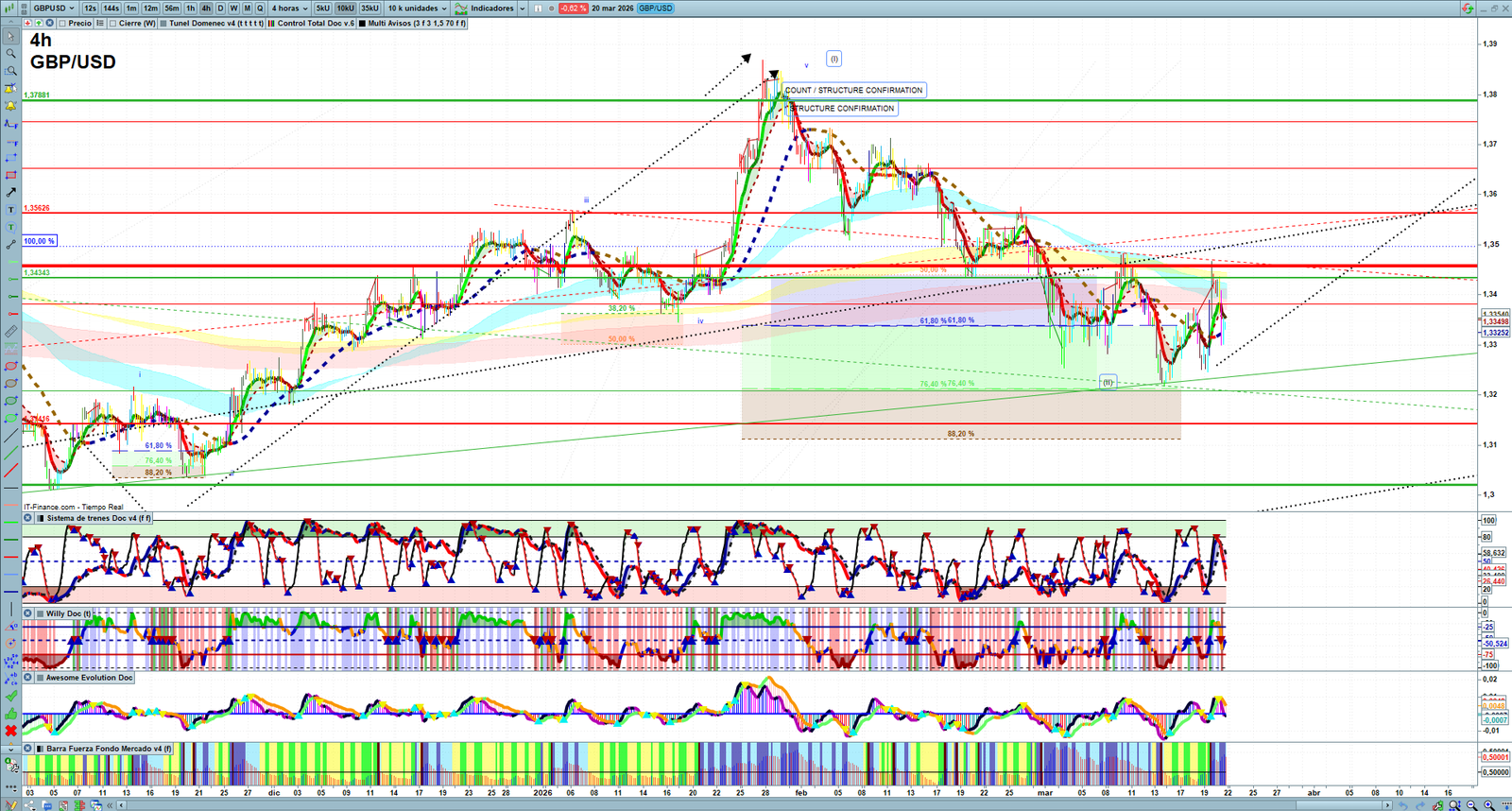Toggle the Precio checkbox
This screenshot has width=1512, height=811.
(x=62, y=24)
